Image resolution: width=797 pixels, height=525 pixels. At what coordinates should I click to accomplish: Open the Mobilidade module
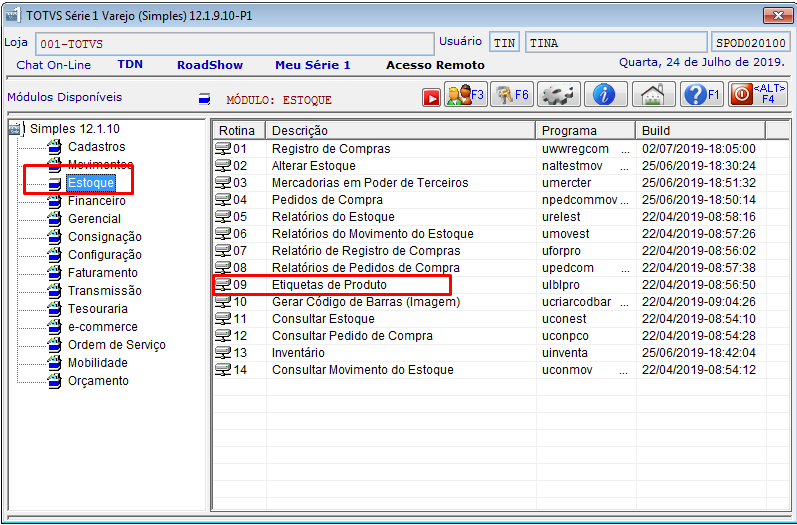pyautogui.click(x=98, y=363)
